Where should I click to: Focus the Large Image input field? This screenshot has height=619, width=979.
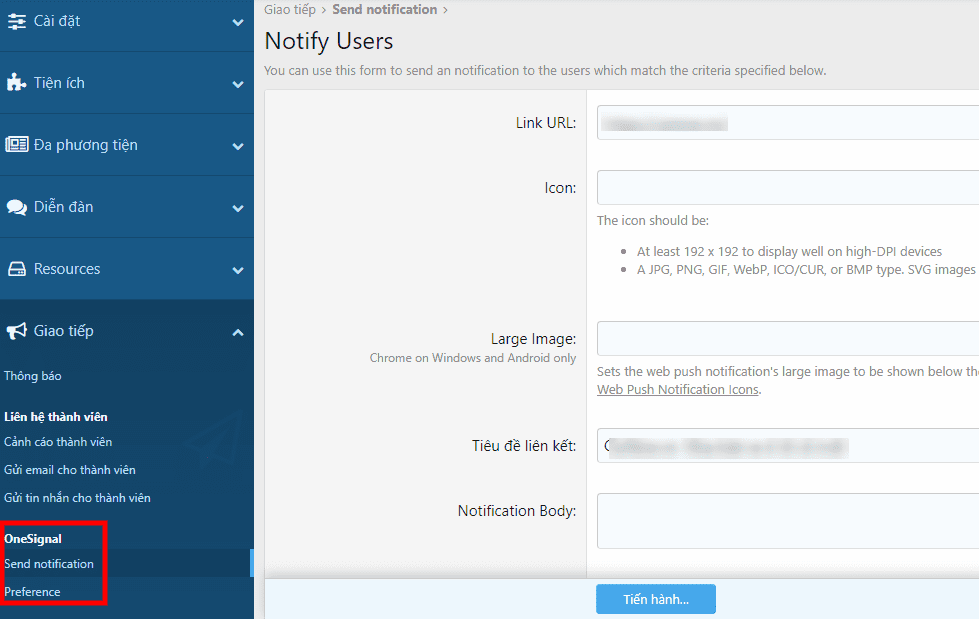pyautogui.click(x=788, y=339)
